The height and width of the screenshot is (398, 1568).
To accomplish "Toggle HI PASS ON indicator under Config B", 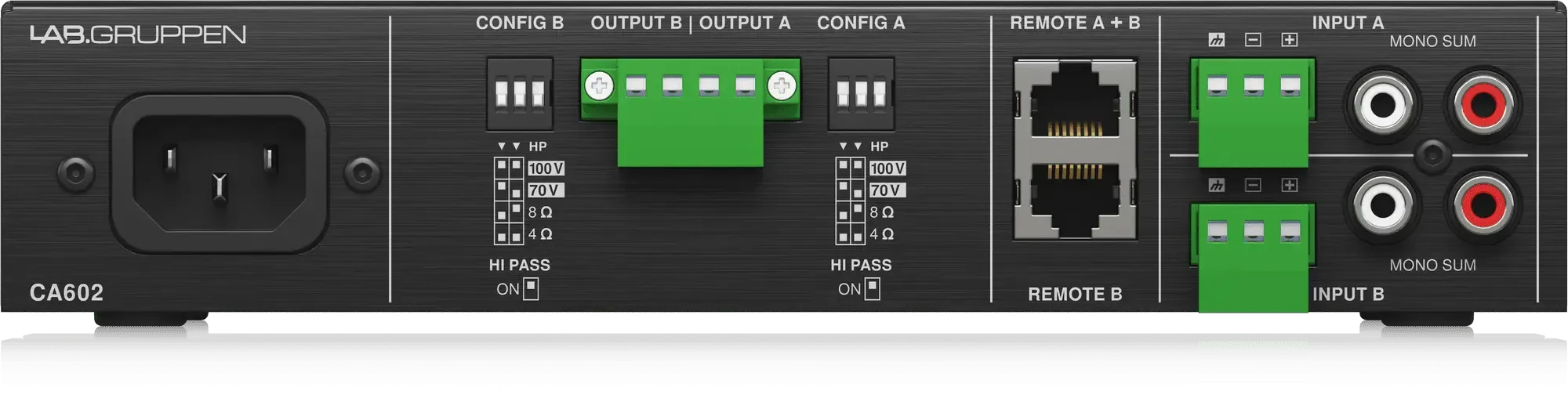I will (531, 289).
